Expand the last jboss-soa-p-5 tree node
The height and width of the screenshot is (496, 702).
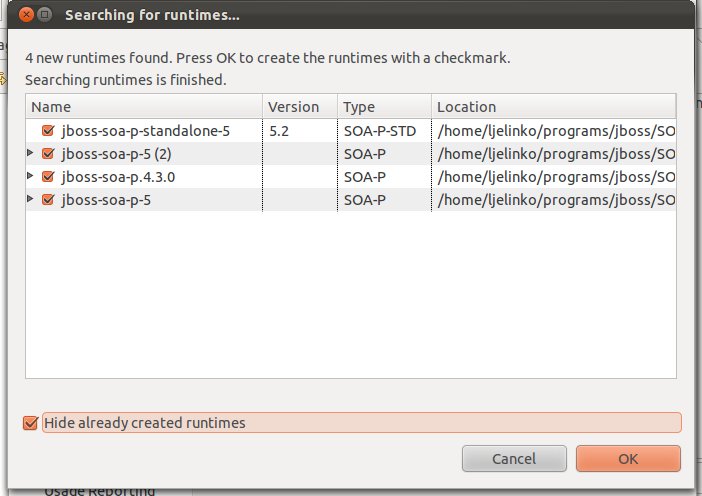tap(32, 199)
